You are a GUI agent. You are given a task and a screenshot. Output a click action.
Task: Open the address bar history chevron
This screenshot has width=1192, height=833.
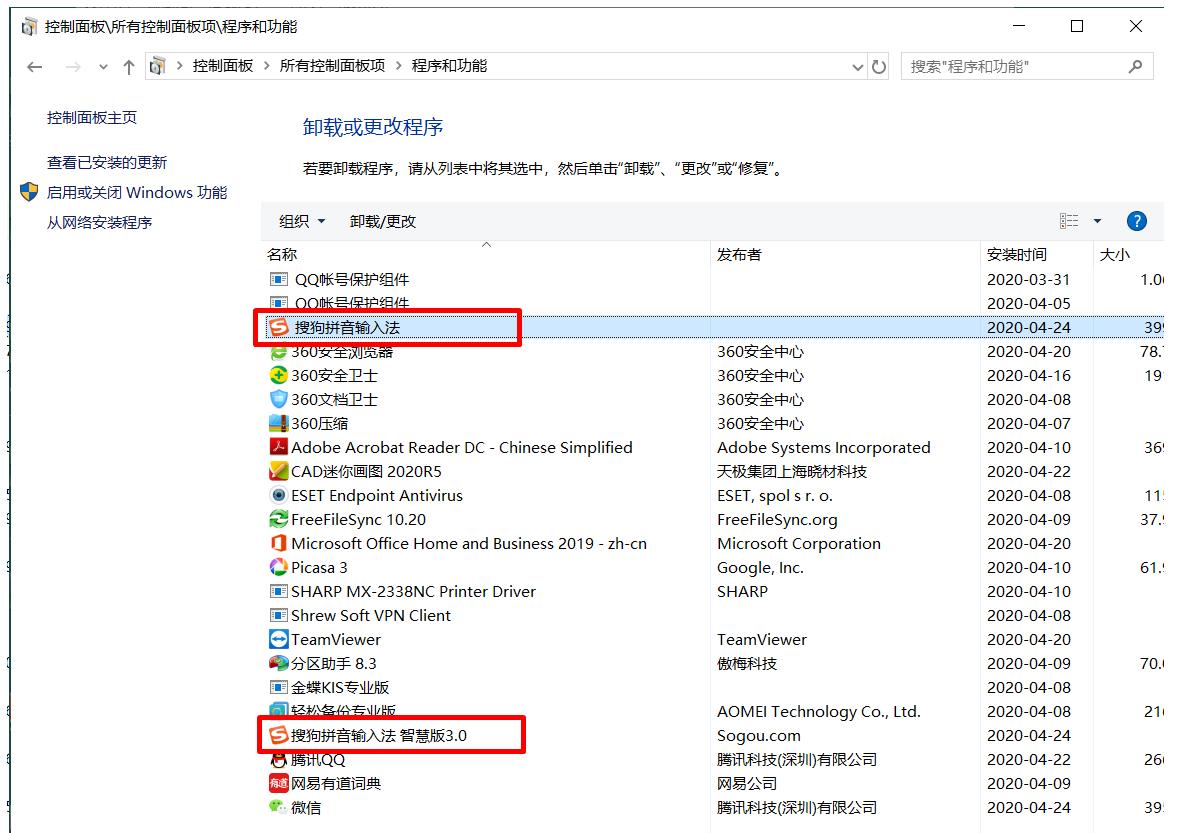point(857,66)
